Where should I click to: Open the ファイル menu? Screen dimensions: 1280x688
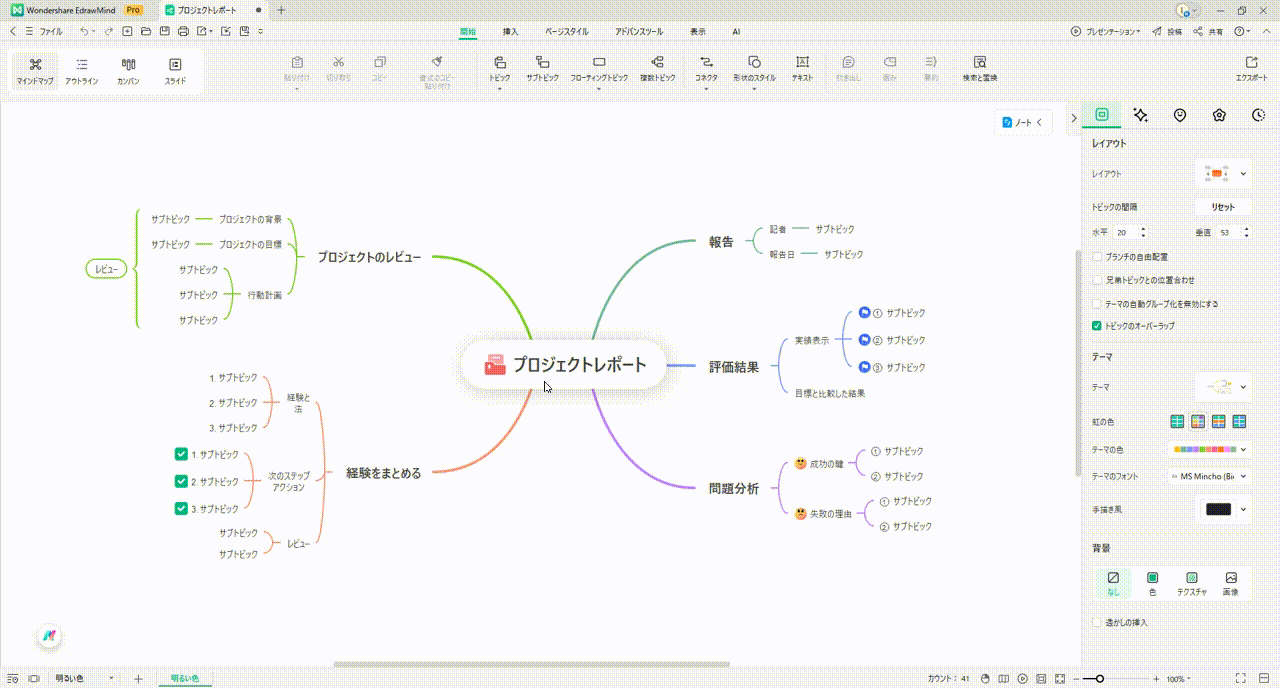(52, 31)
